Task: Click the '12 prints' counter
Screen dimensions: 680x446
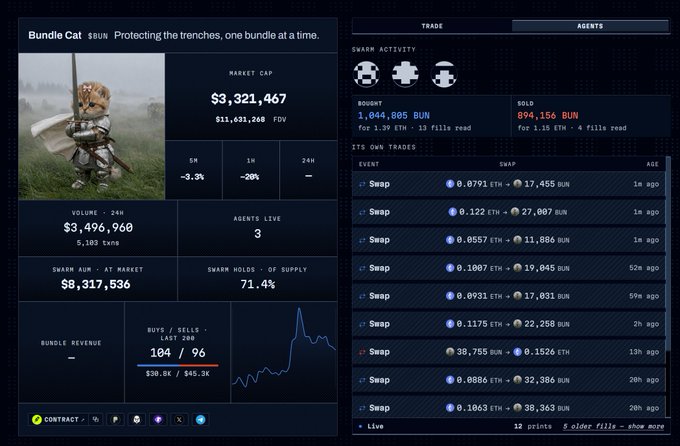Action: 533,426
